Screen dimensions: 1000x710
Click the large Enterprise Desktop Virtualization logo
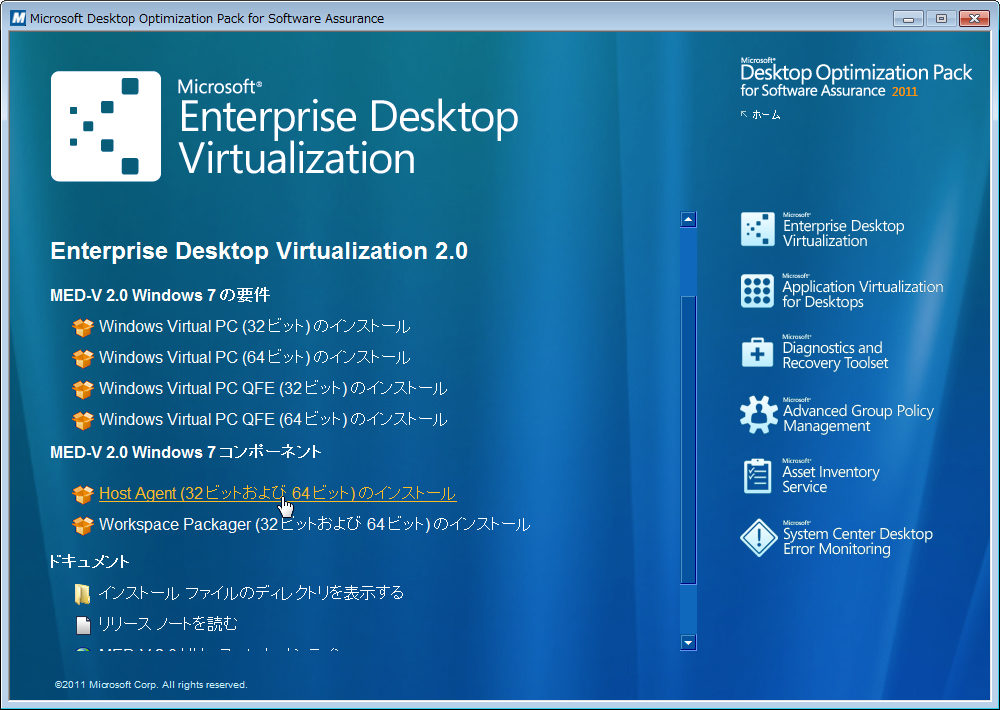click(x=106, y=126)
